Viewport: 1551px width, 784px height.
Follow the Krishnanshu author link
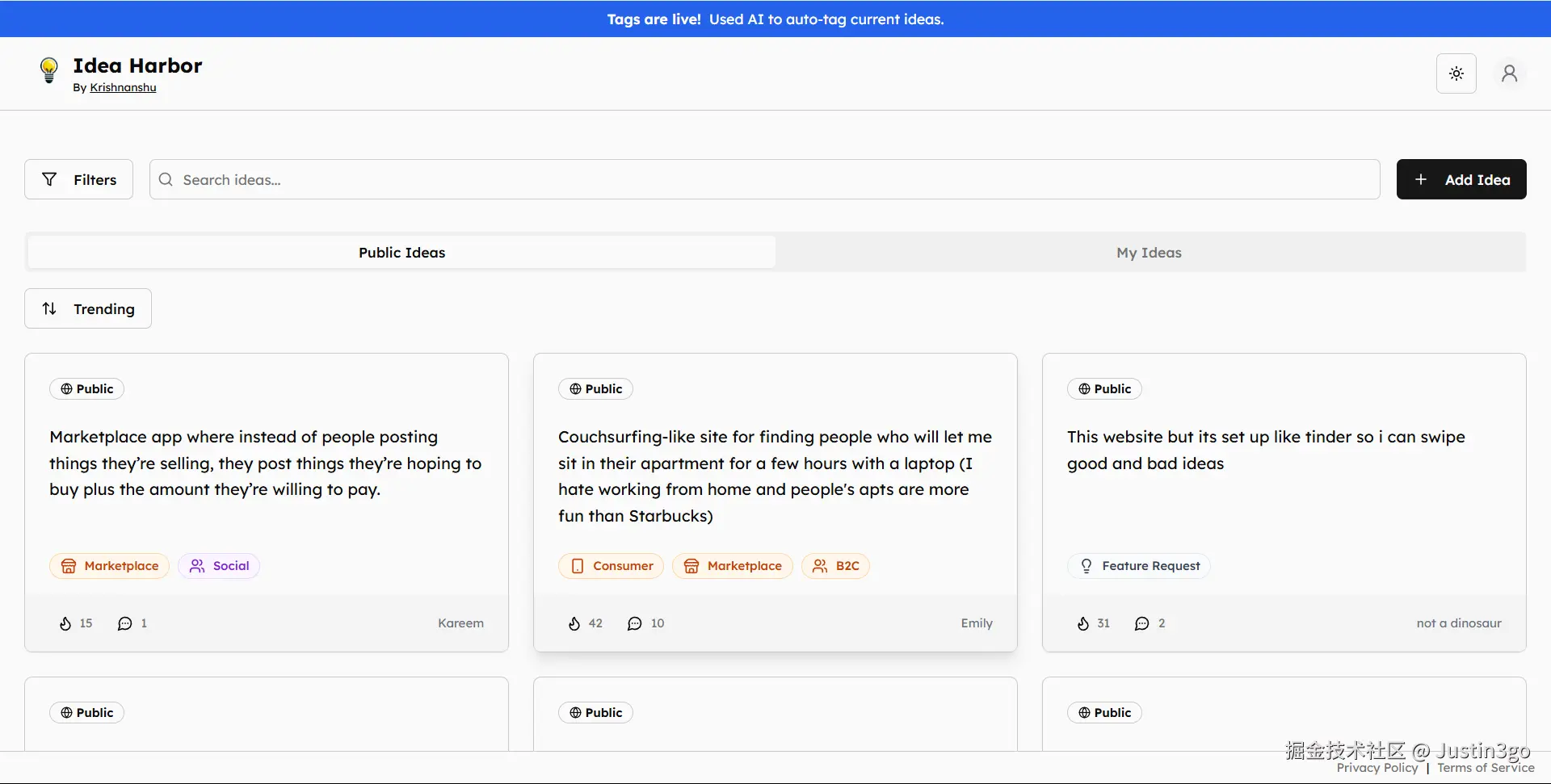[123, 88]
